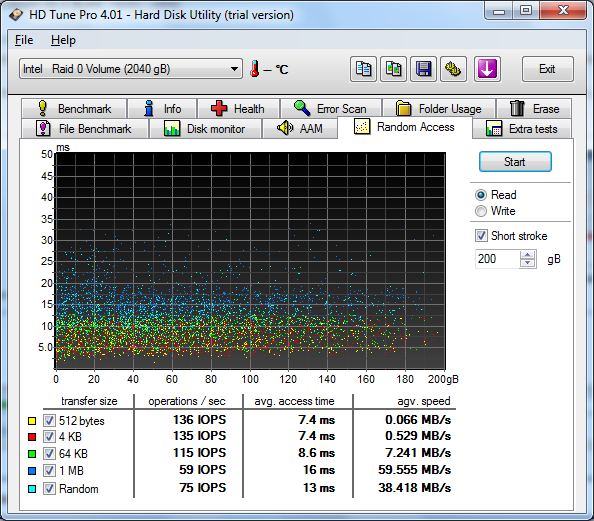This screenshot has height=521, width=594.
Task: Click the HD Tune title bar app icon
Action: point(16,15)
